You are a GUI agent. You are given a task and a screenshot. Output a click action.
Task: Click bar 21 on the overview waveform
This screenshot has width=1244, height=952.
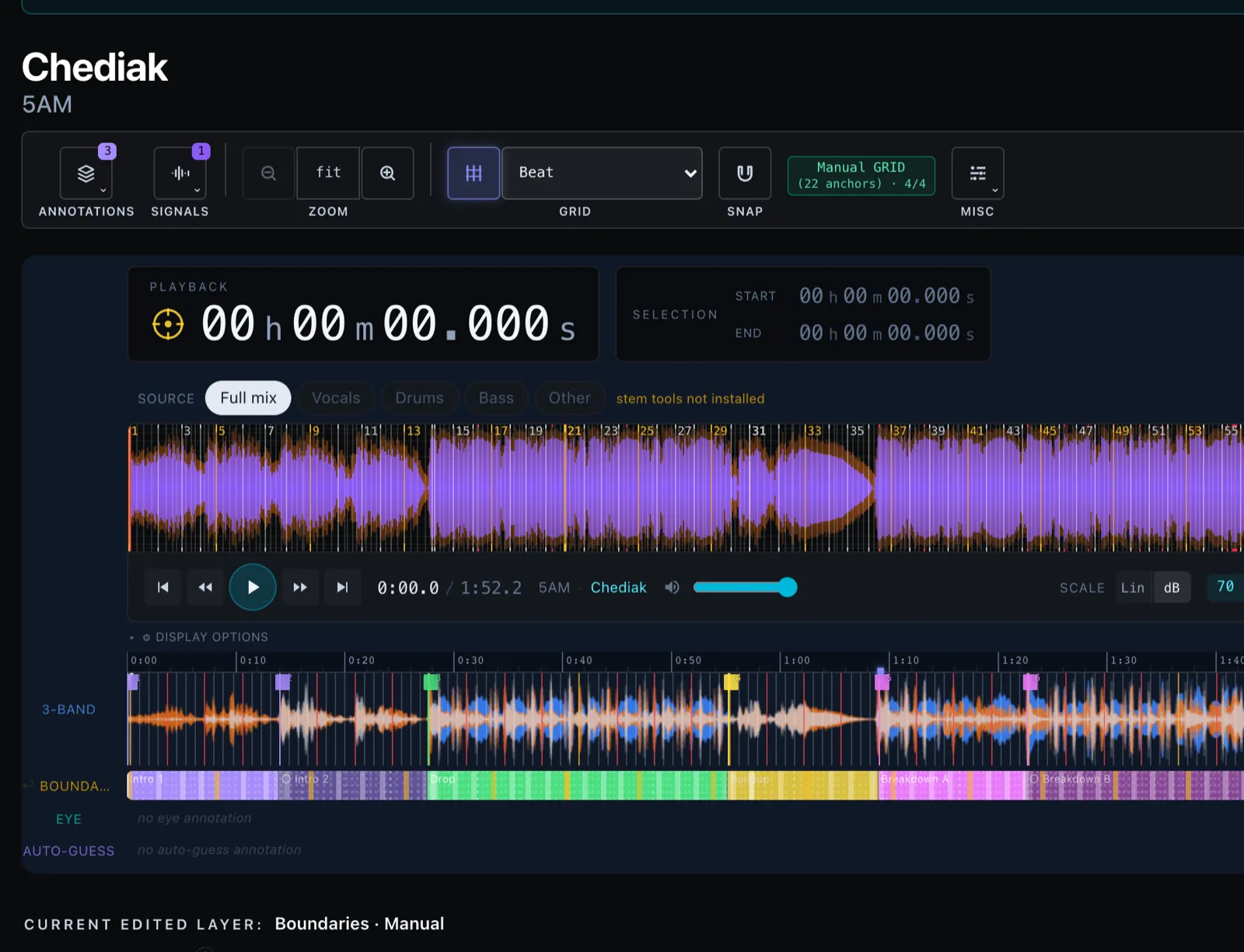point(574,431)
